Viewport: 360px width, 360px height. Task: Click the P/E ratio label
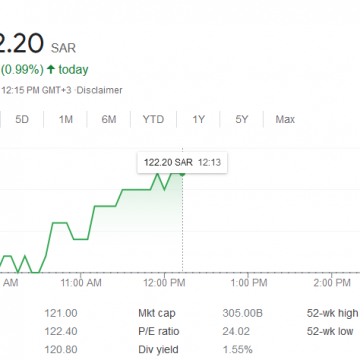(x=159, y=331)
